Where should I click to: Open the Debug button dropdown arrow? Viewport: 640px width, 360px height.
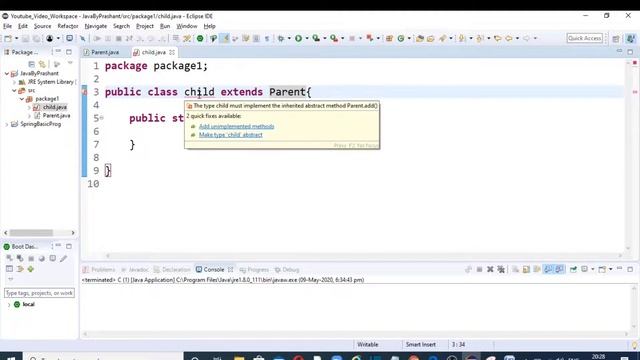click(x=289, y=38)
